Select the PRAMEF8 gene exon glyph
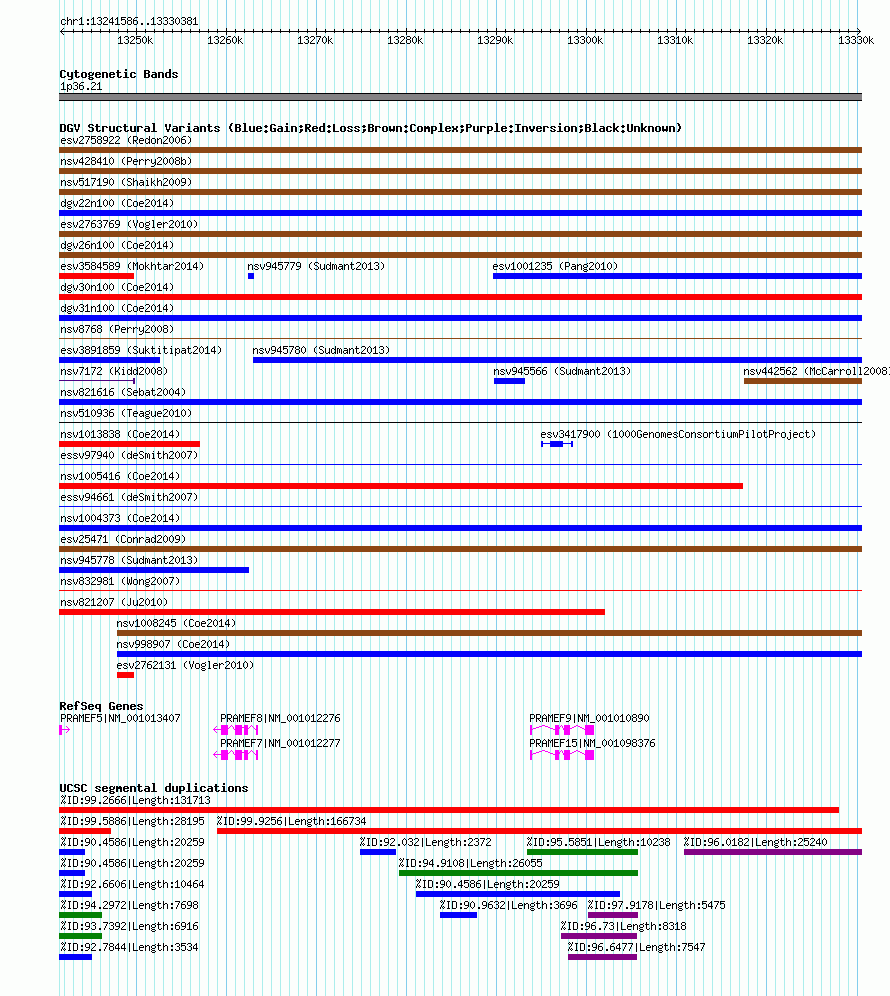The height and width of the screenshot is (996, 890). [x=236, y=730]
